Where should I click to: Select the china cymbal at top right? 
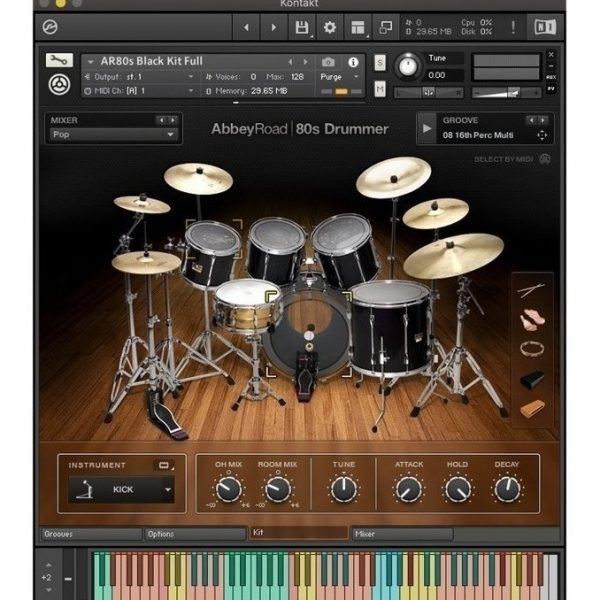[x=393, y=177]
